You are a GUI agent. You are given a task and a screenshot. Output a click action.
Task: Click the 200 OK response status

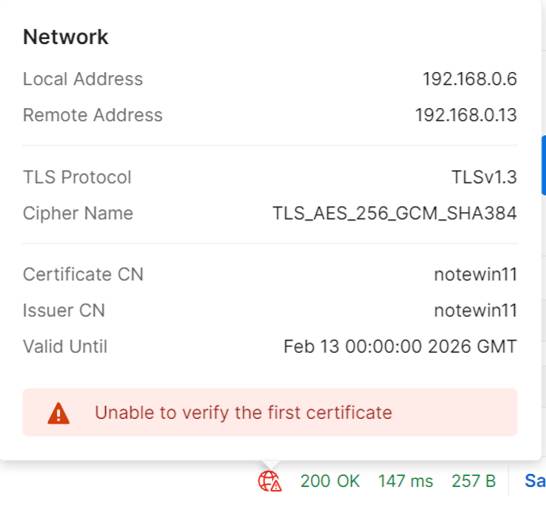pyautogui.click(x=330, y=481)
